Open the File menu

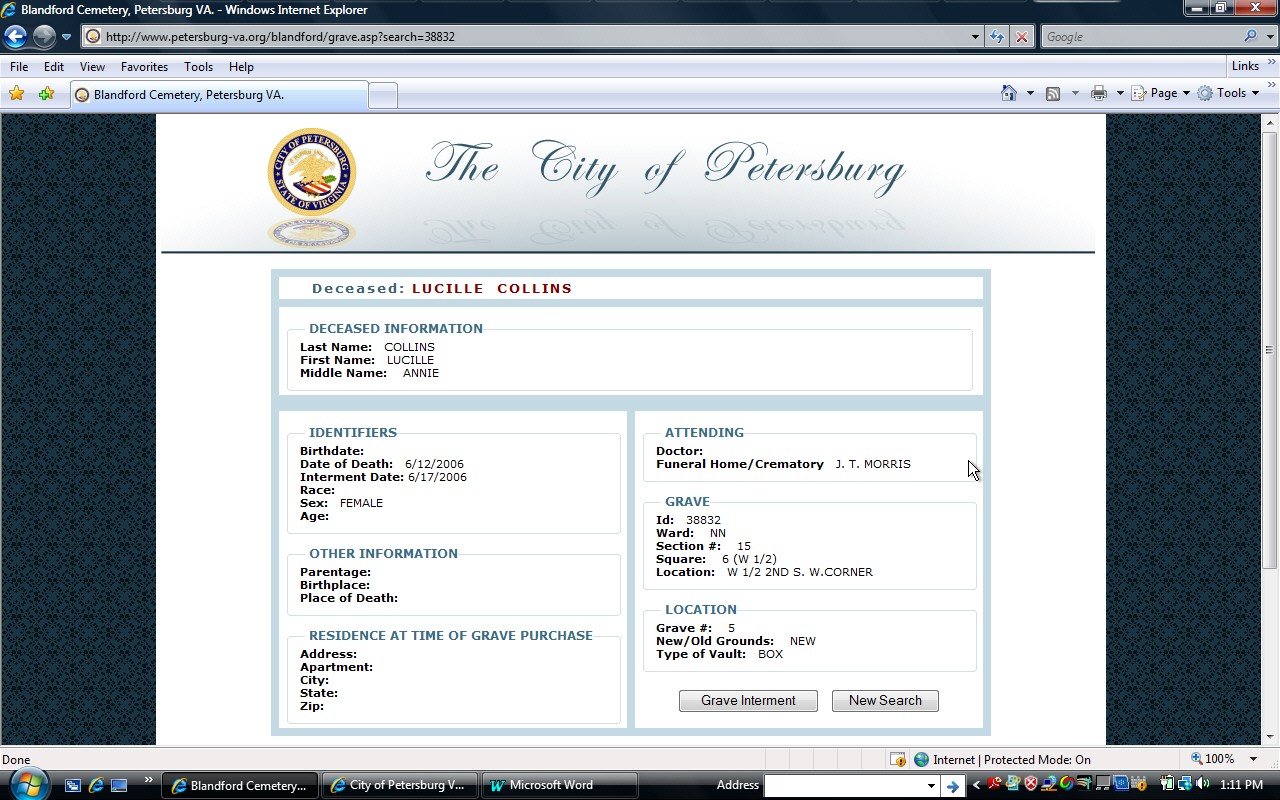(19, 67)
